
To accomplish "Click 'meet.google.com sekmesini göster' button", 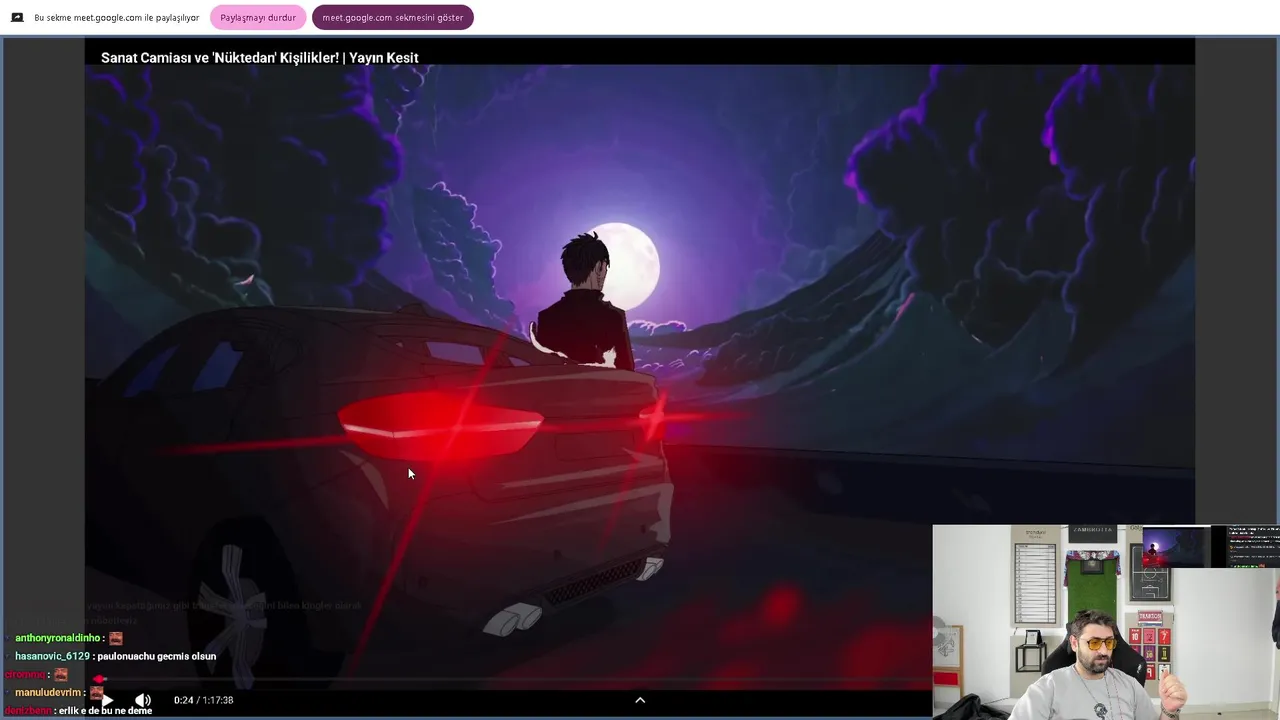I will point(393,17).
